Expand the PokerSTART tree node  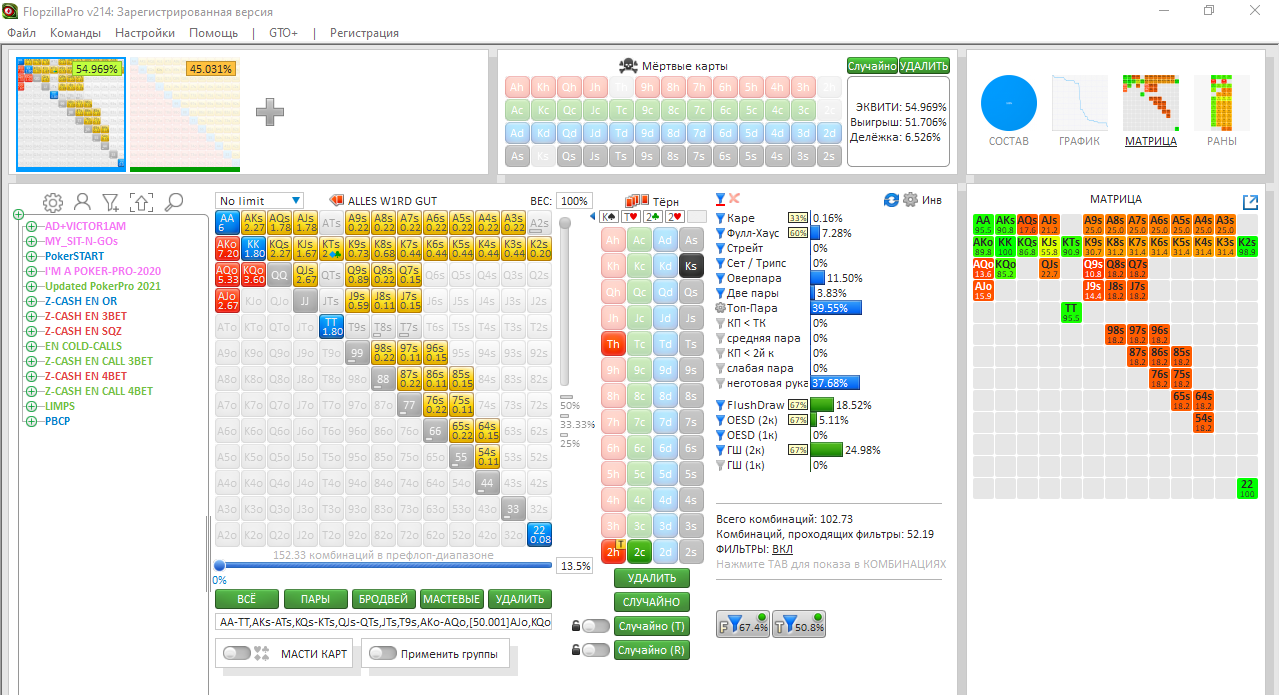tap(31, 256)
